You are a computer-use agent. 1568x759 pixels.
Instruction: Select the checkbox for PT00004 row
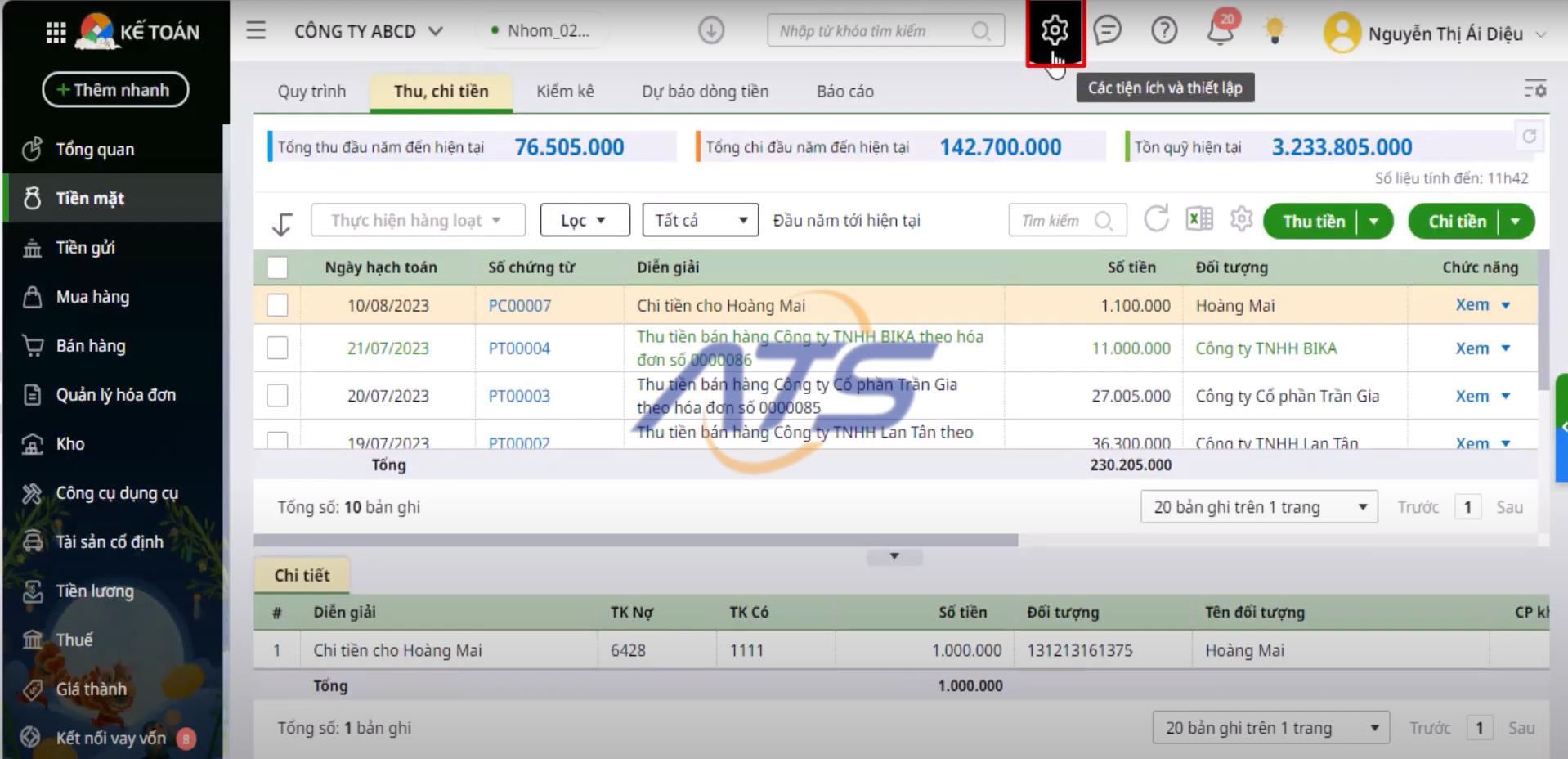click(277, 348)
